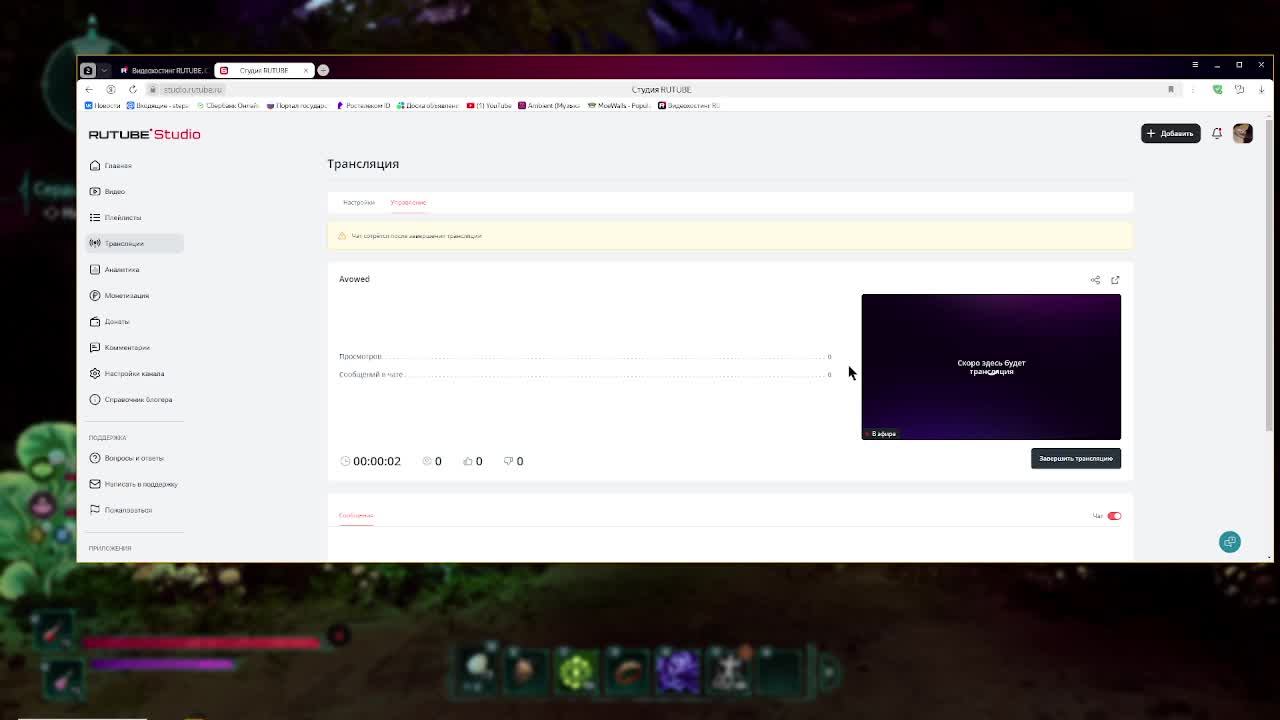Go back in browser
Viewport: 1280px width, 720px height.
pos(89,89)
